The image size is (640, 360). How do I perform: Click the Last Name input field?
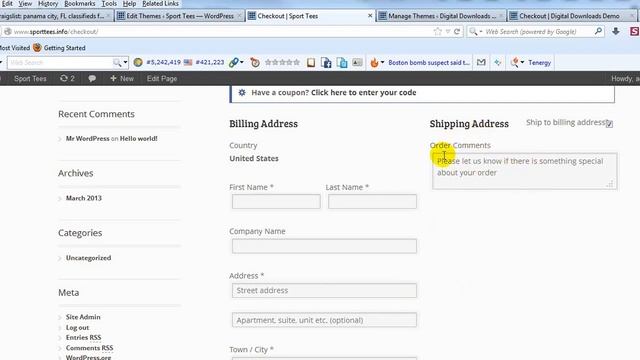[x=372, y=201]
